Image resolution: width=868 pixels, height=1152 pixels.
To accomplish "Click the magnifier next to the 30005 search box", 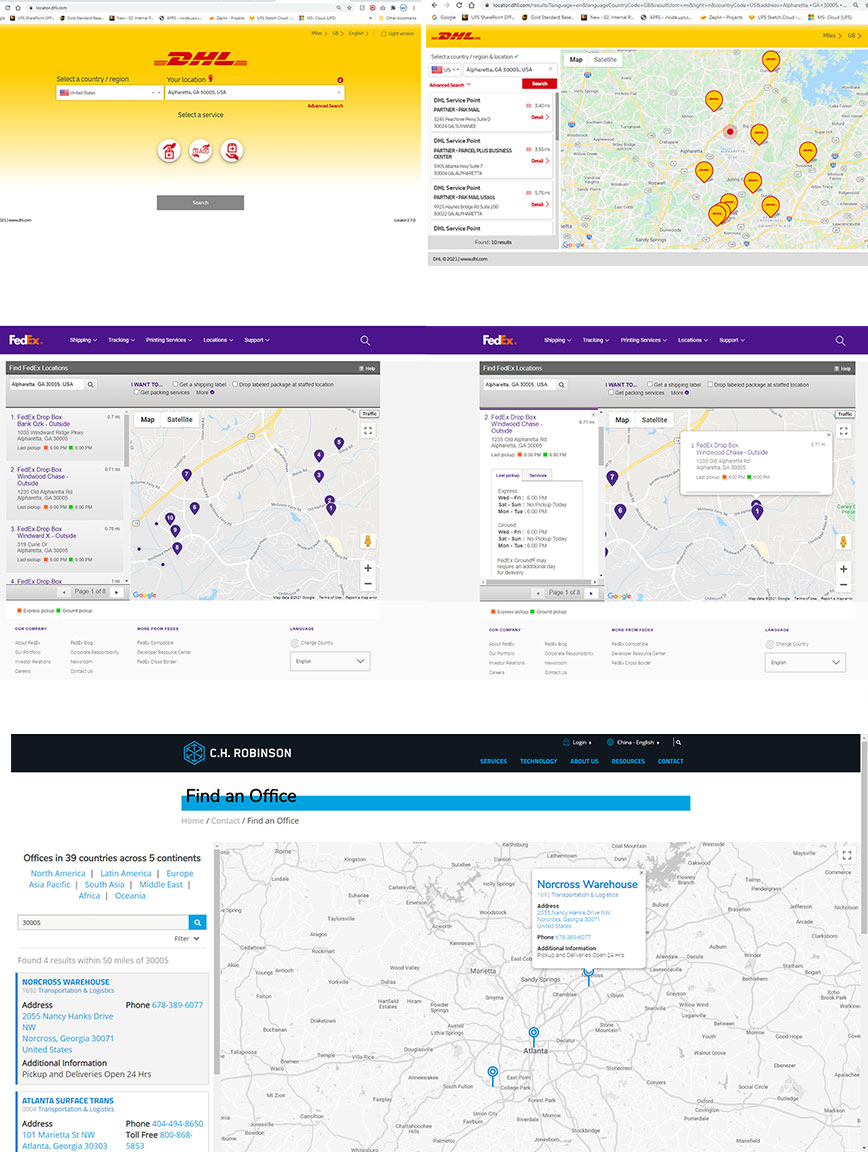I will point(197,922).
